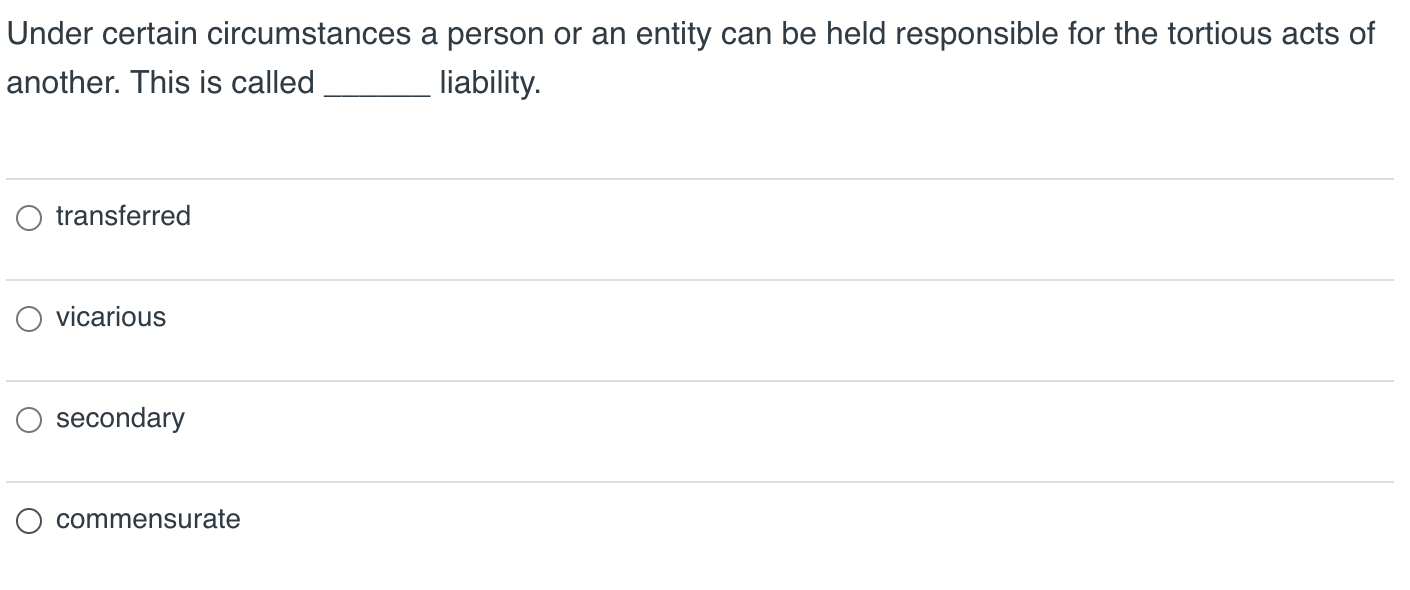Click the "secondary" answer label text
The width and height of the screenshot is (1410, 590).
(x=120, y=418)
